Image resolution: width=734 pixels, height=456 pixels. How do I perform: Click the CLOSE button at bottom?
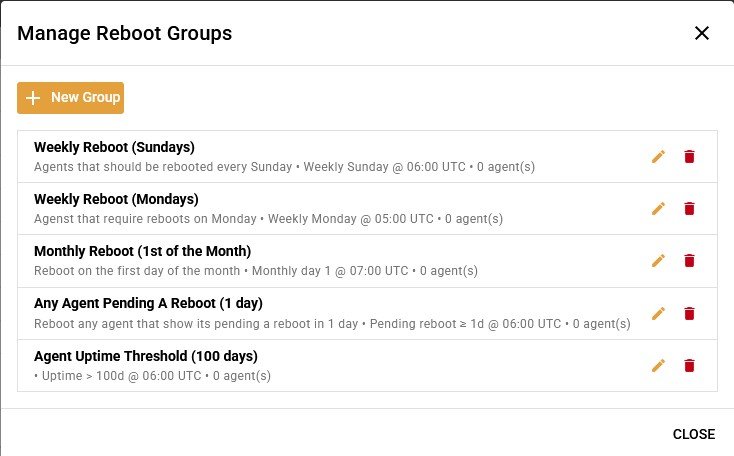click(694, 434)
